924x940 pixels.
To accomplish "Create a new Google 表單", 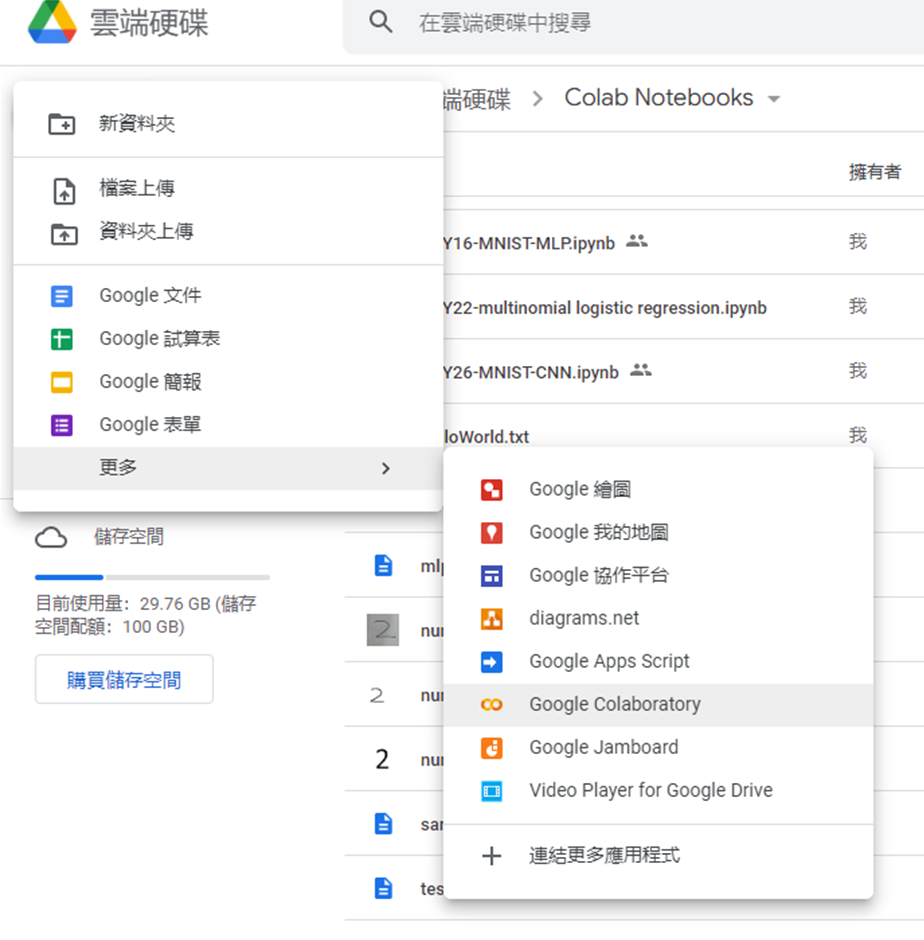I will (228, 425).
